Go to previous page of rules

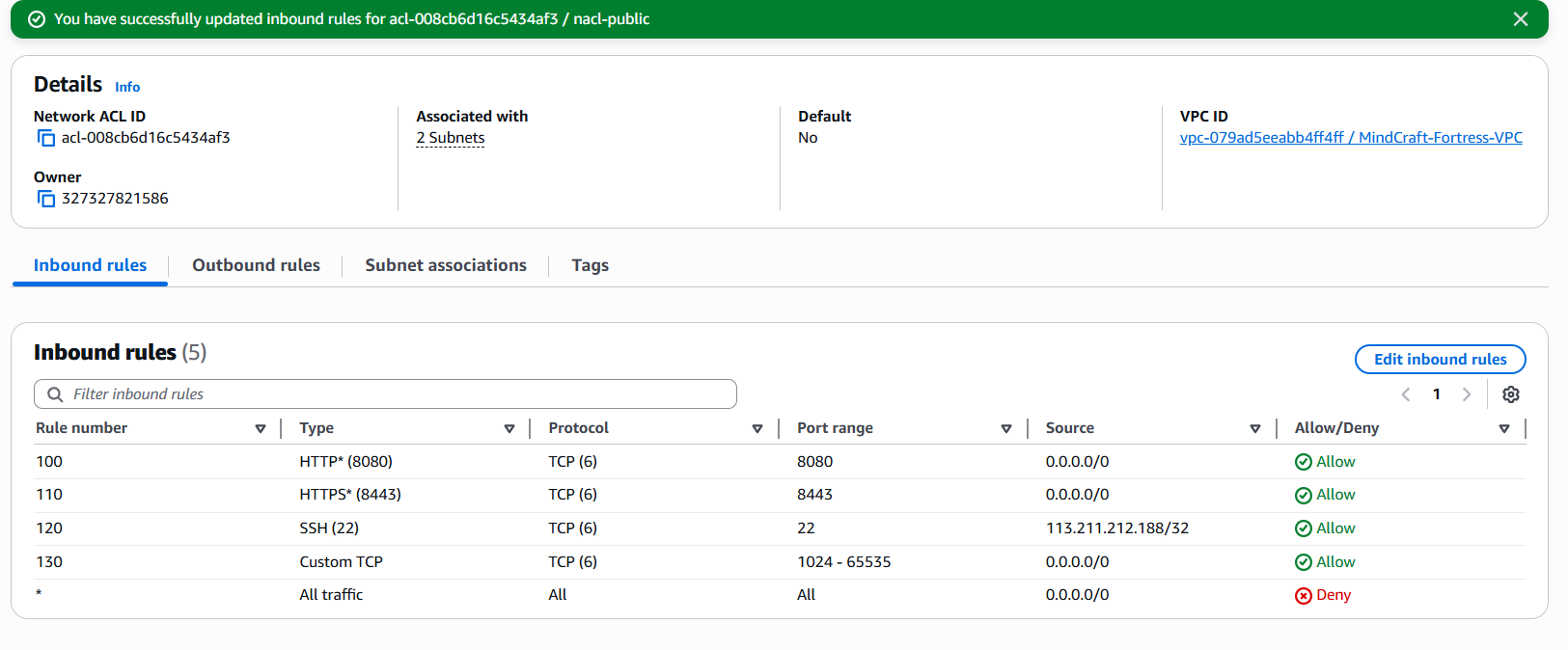pos(1406,394)
